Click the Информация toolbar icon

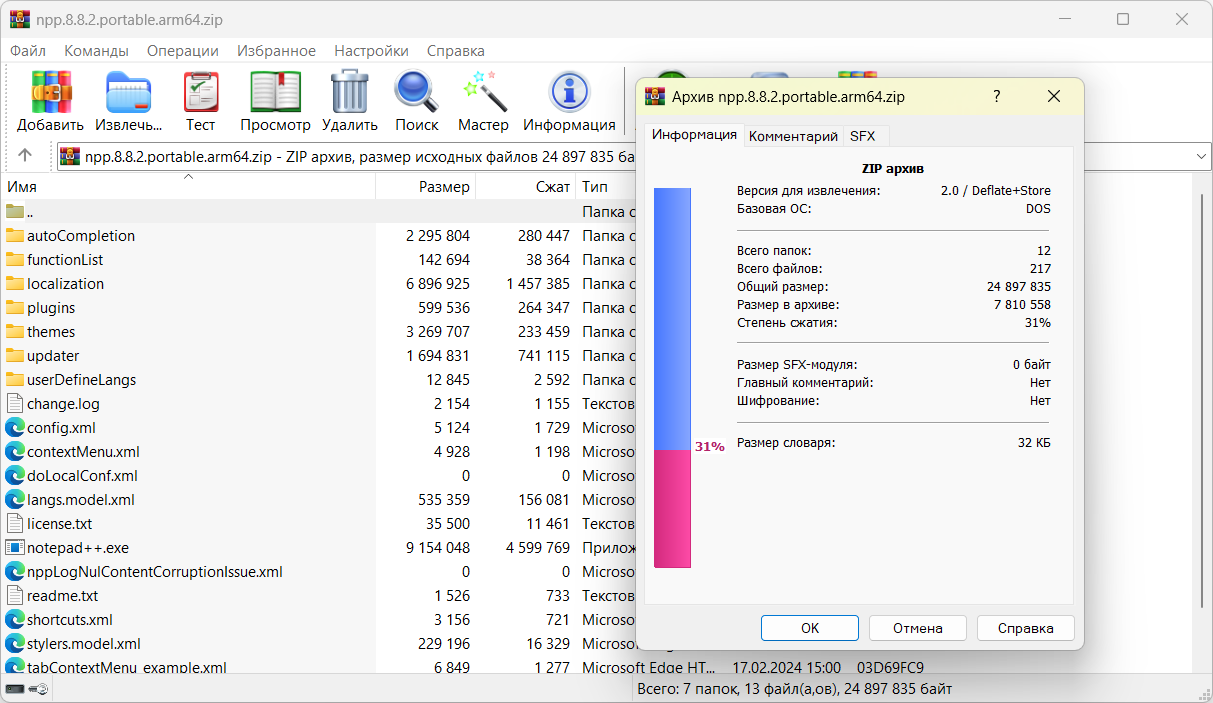pos(569,92)
